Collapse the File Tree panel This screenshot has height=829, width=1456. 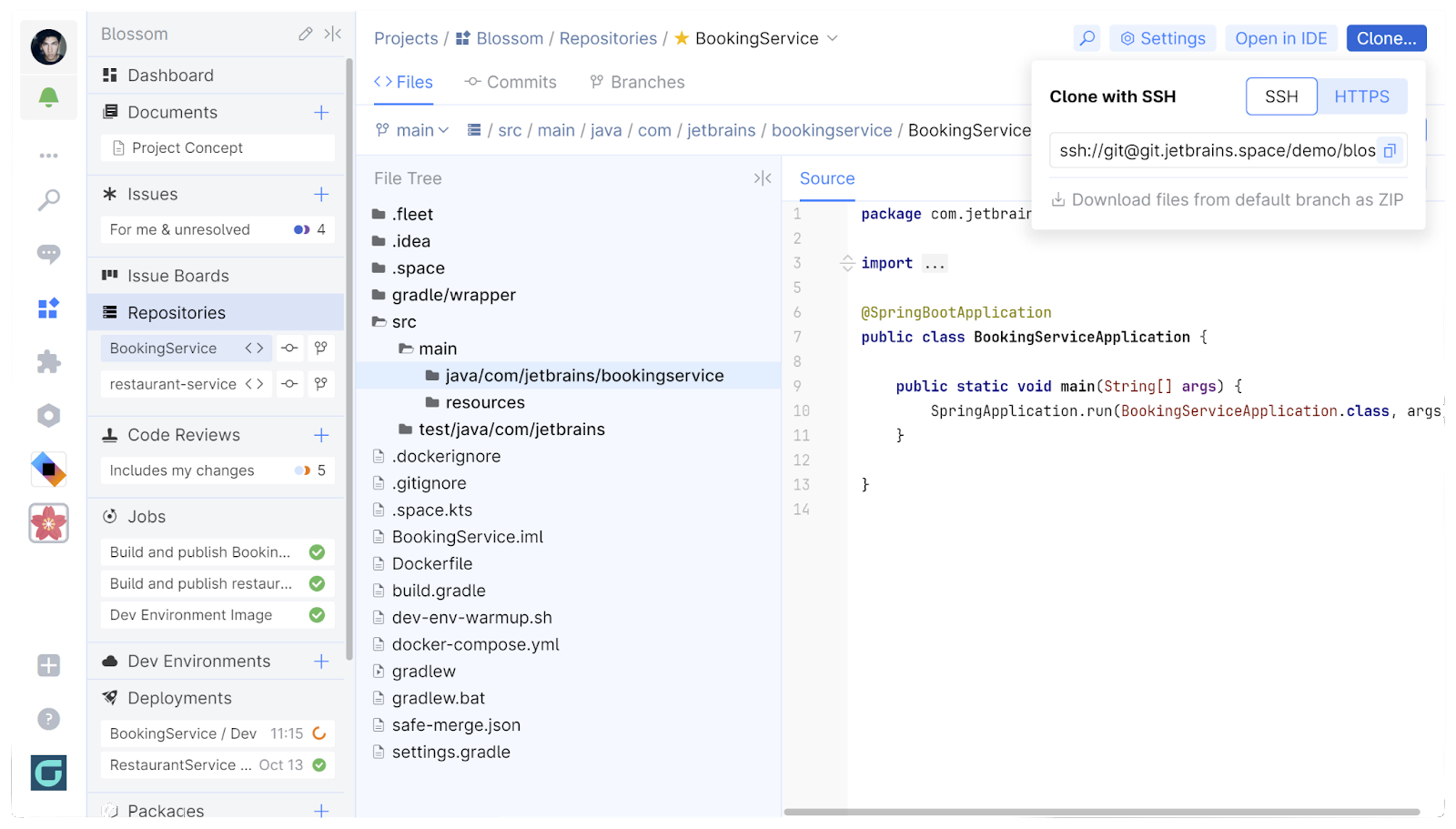(x=763, y=178)
